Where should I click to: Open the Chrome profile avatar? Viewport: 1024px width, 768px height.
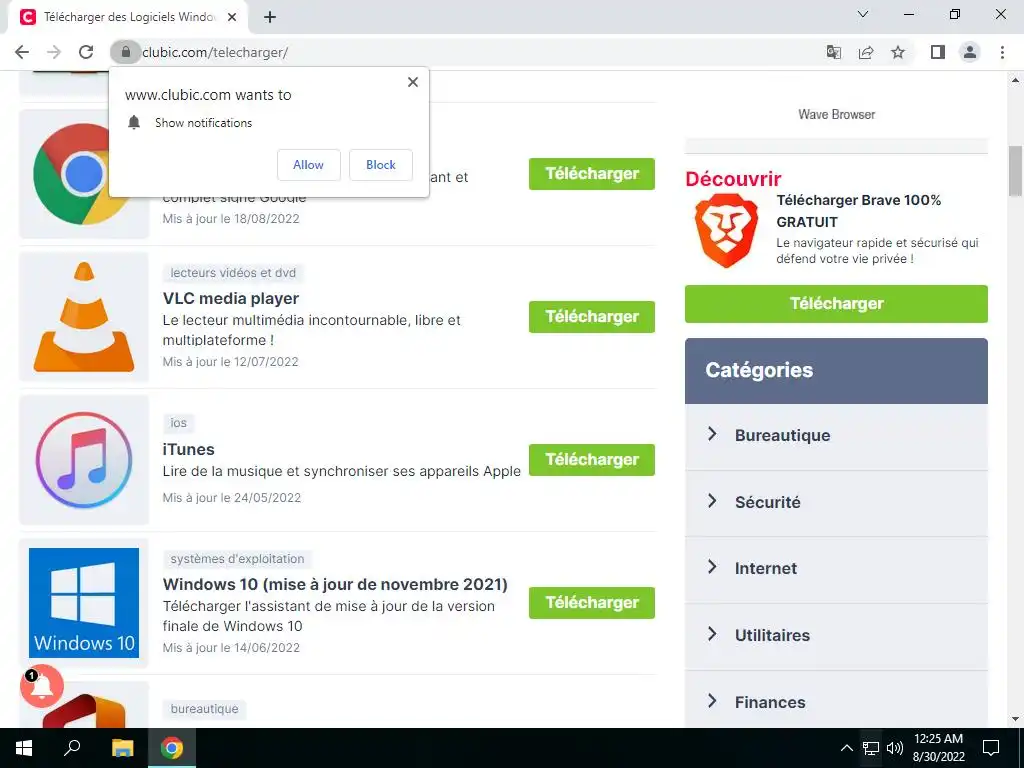click(x=970, y=52)
